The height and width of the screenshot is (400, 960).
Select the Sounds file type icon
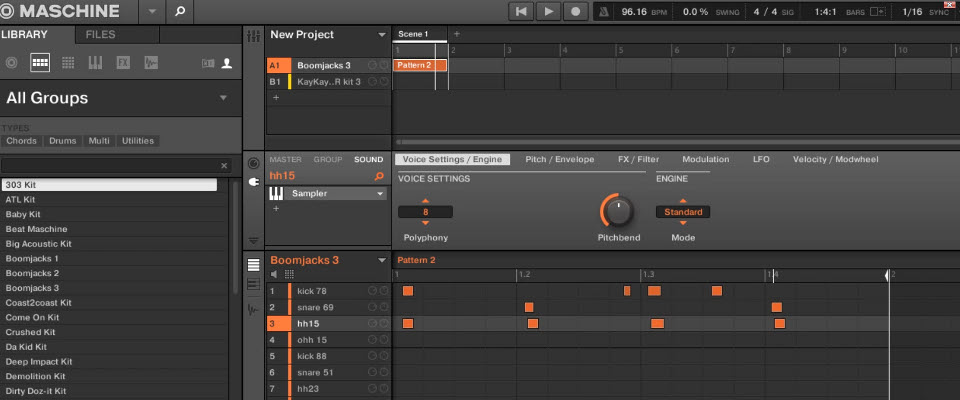click(68, 62)
